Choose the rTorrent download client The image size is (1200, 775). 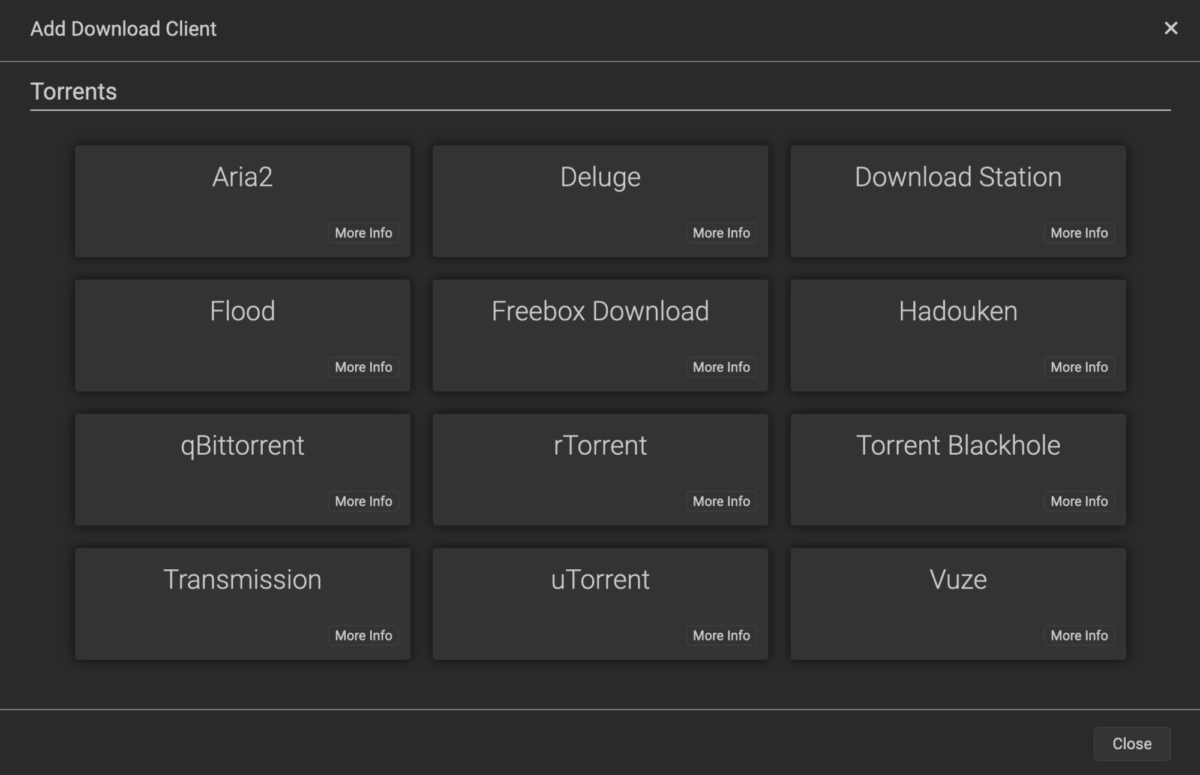click(600, 446)
